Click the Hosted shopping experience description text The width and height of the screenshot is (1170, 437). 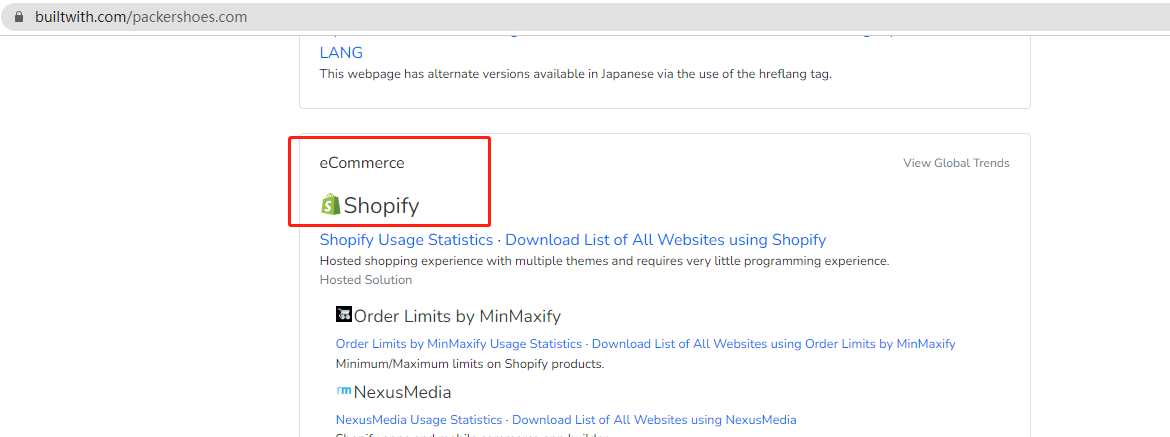[x=604, y=261]
